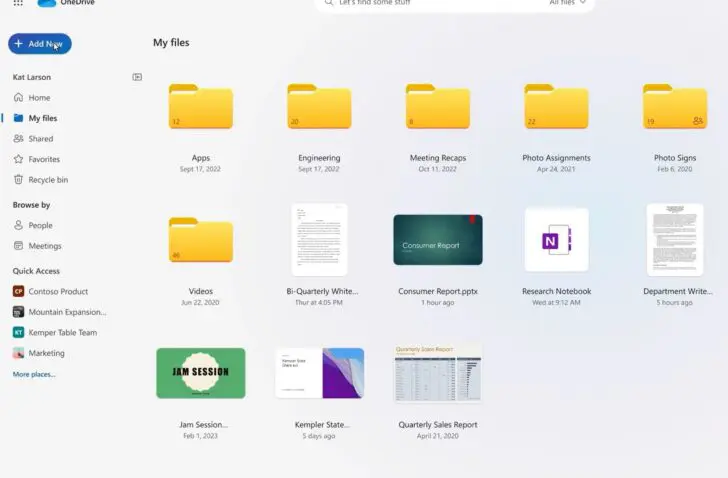This screenshot has width=728, height=478.
Task: Click the Apps folder name
Action: [201, 158]
